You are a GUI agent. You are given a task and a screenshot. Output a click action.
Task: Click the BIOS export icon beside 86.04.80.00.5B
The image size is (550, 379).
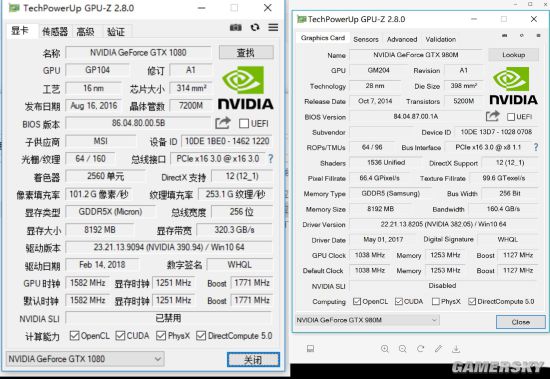click(x=223, y=123)
